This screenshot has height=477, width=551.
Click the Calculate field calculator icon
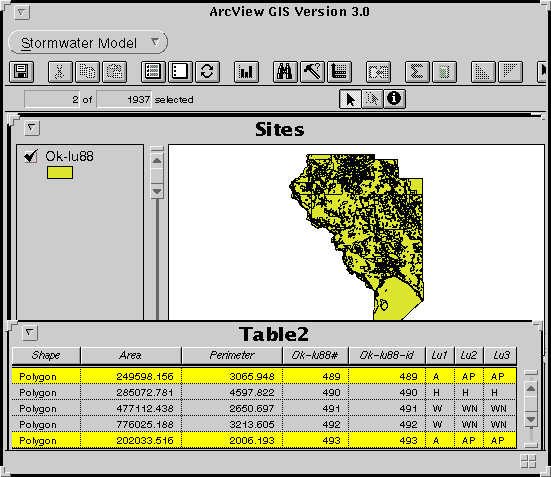coord(445,72)
